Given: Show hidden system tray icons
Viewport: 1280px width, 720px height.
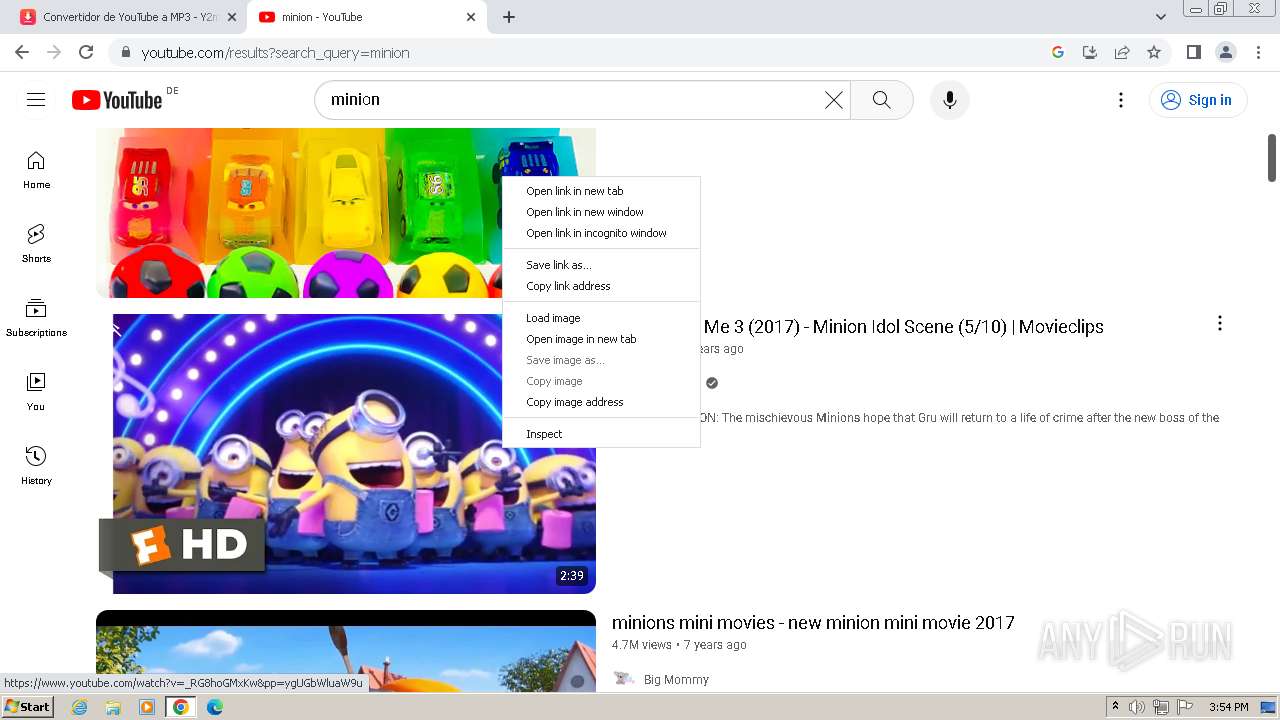Looking at the screenshot, I should click(x=1115, y=707).
